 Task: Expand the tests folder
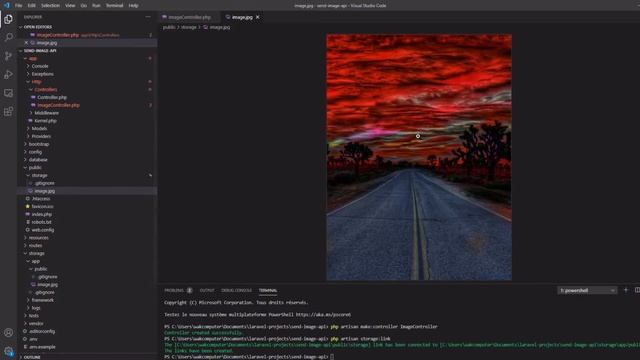[x=33, y=316]
